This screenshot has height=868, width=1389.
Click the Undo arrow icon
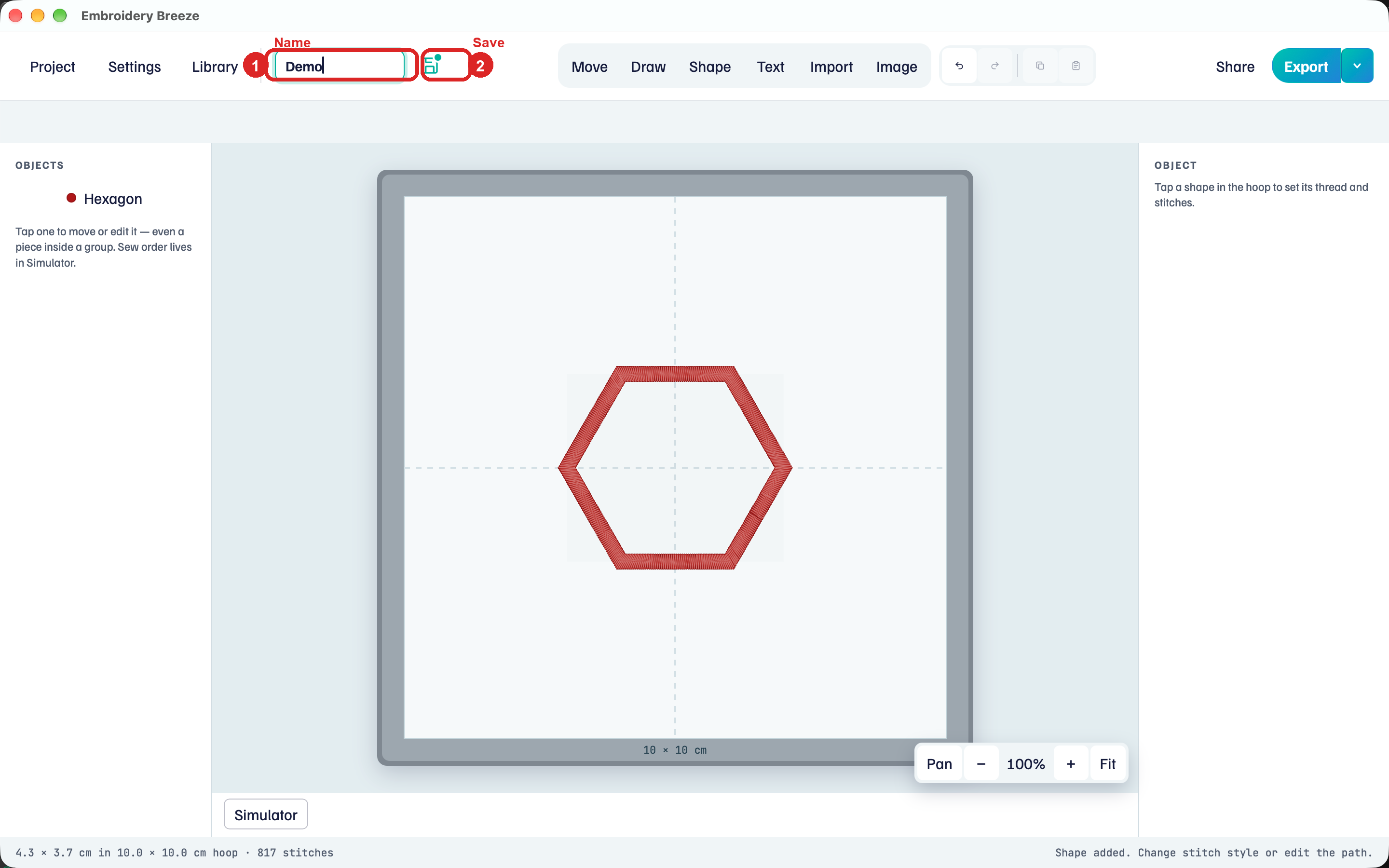pos(959,66)
